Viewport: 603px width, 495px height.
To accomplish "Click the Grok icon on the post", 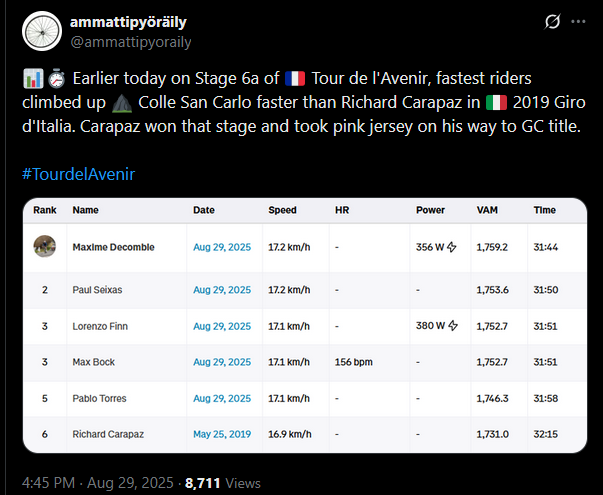I will pyautogui.click(x=549, y=22).
